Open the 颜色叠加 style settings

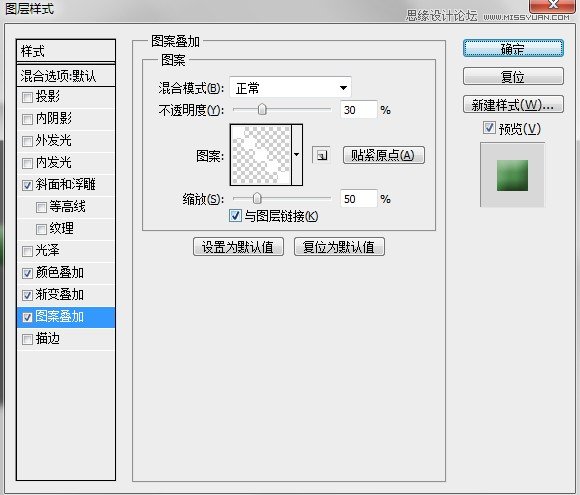pos(60,272)
